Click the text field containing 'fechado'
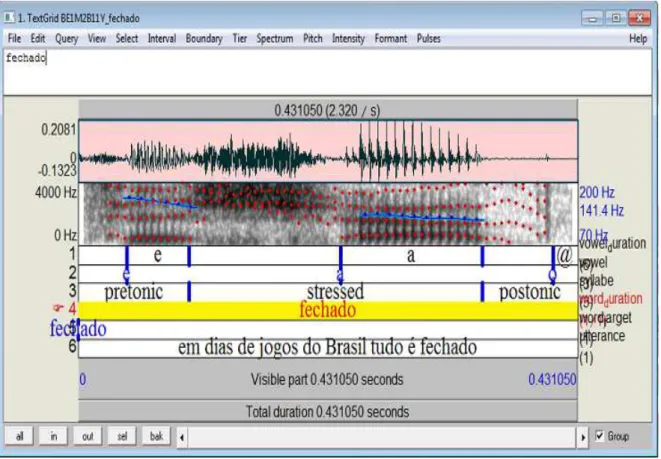The width and height of the screenshot is (661, 459). coord(328,72)
